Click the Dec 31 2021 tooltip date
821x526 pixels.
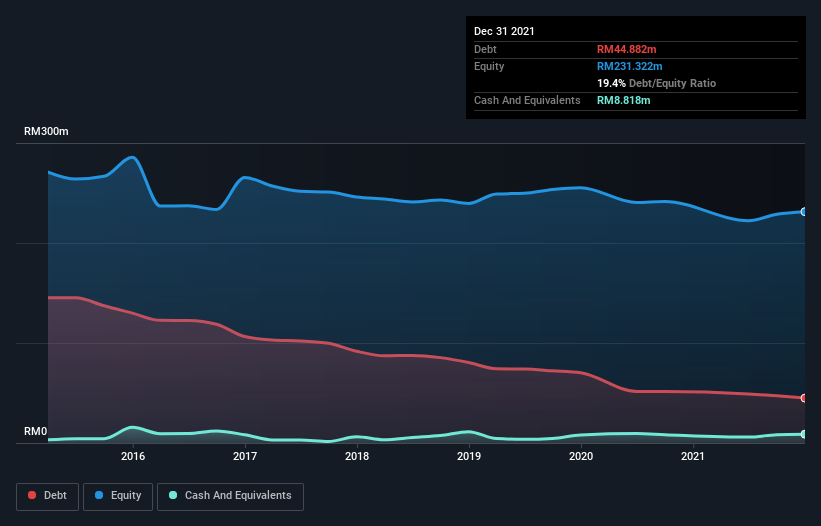[504, 31]
